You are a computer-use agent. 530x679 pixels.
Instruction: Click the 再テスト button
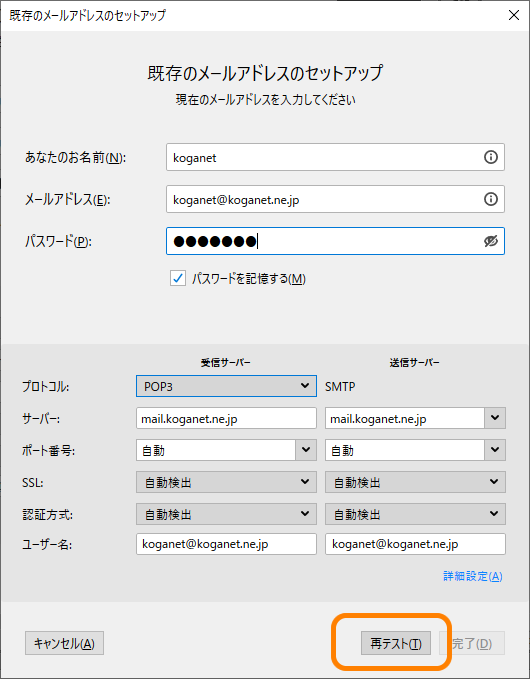pyautogui.click(x=396, y=643)
